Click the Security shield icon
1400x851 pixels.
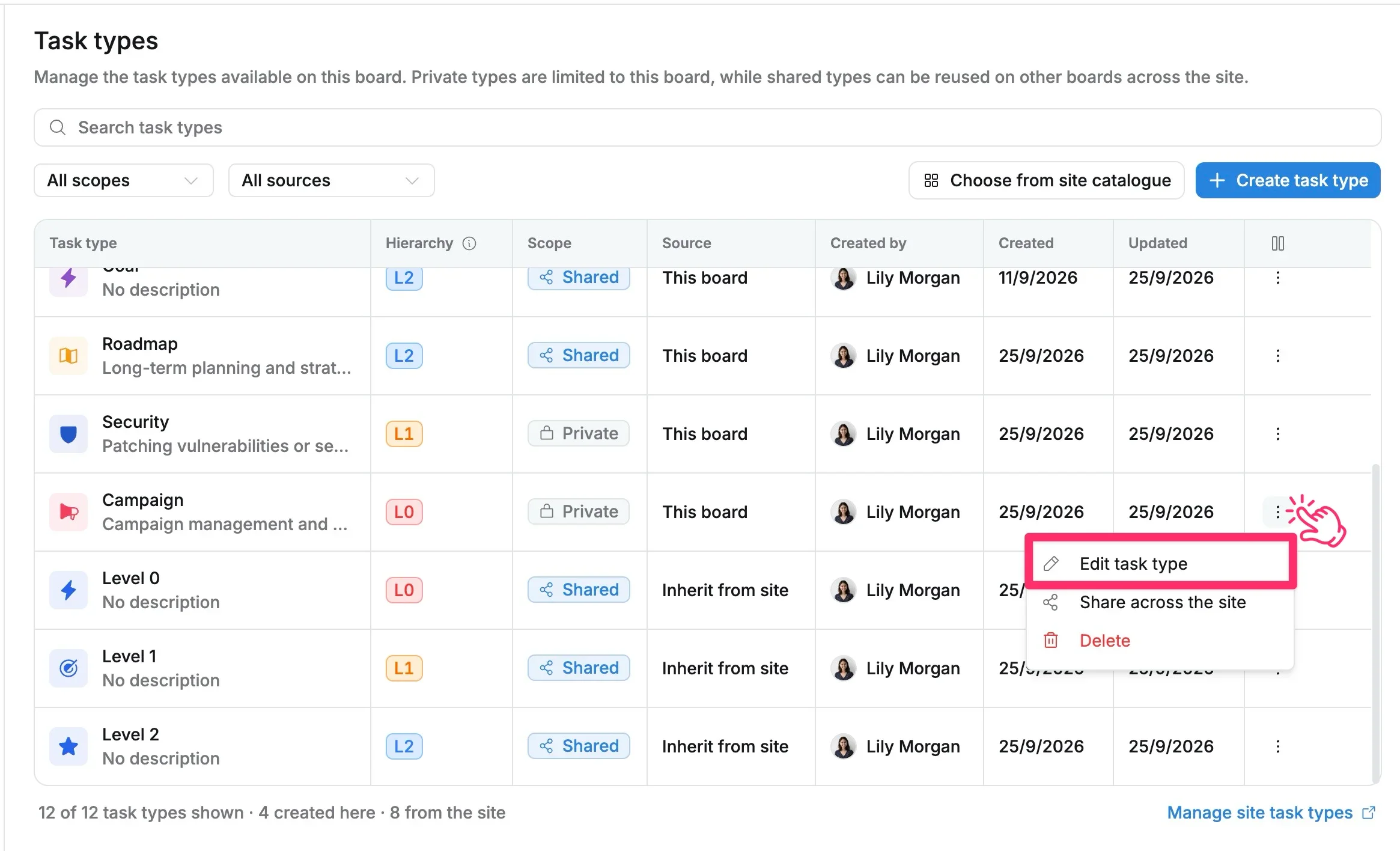68,434
